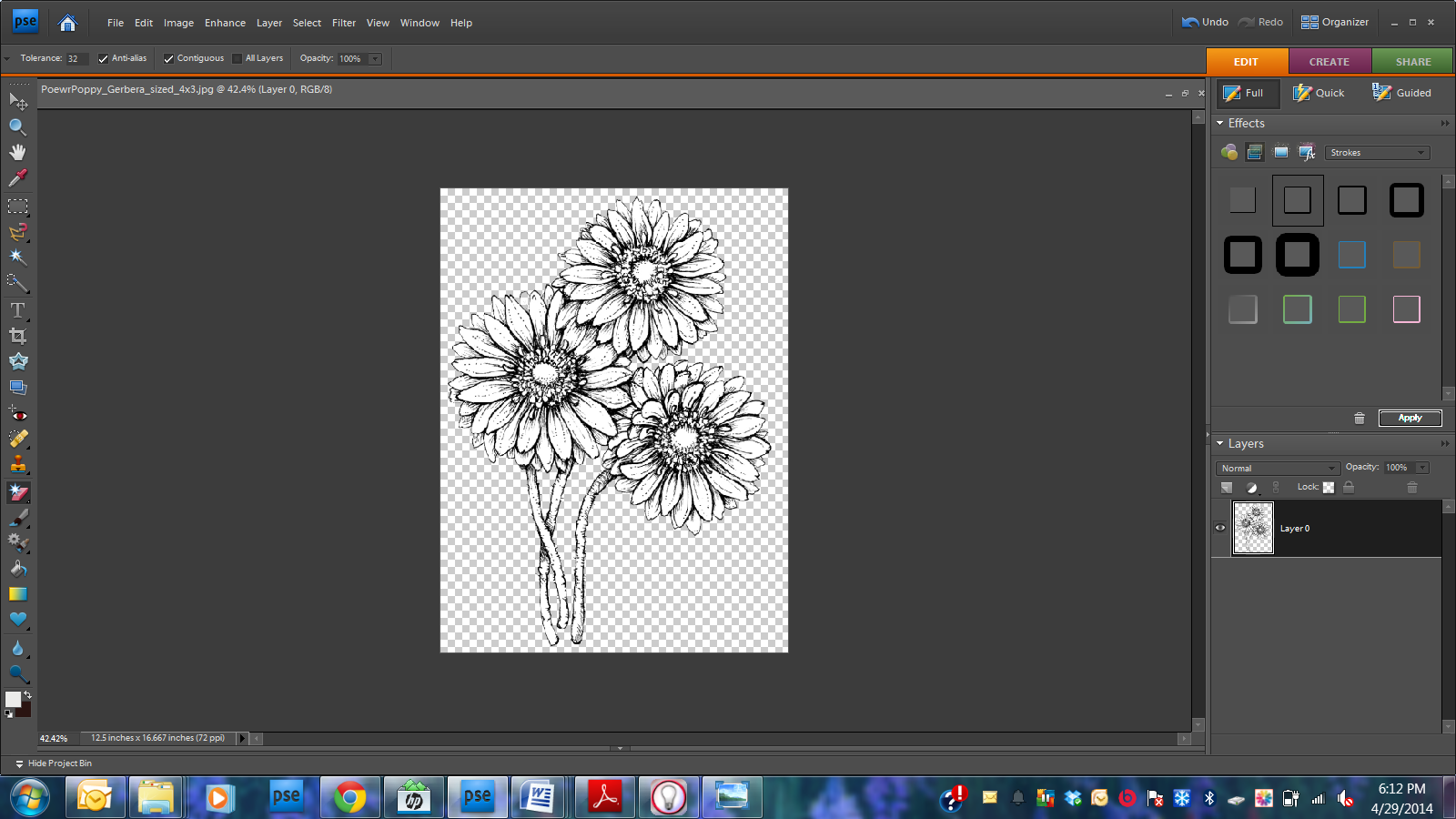Hide Layer 0 using its eye toggle
Screen dimensions: 1456x819
pos(1220,528)
